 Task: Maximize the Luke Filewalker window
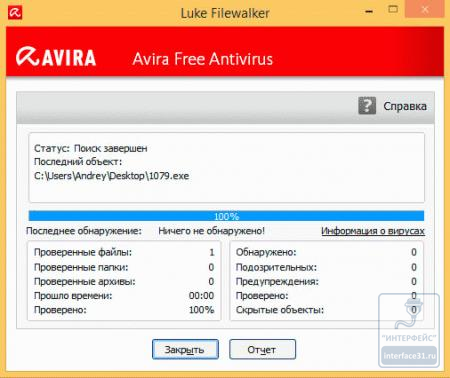[x=393, y=10]
